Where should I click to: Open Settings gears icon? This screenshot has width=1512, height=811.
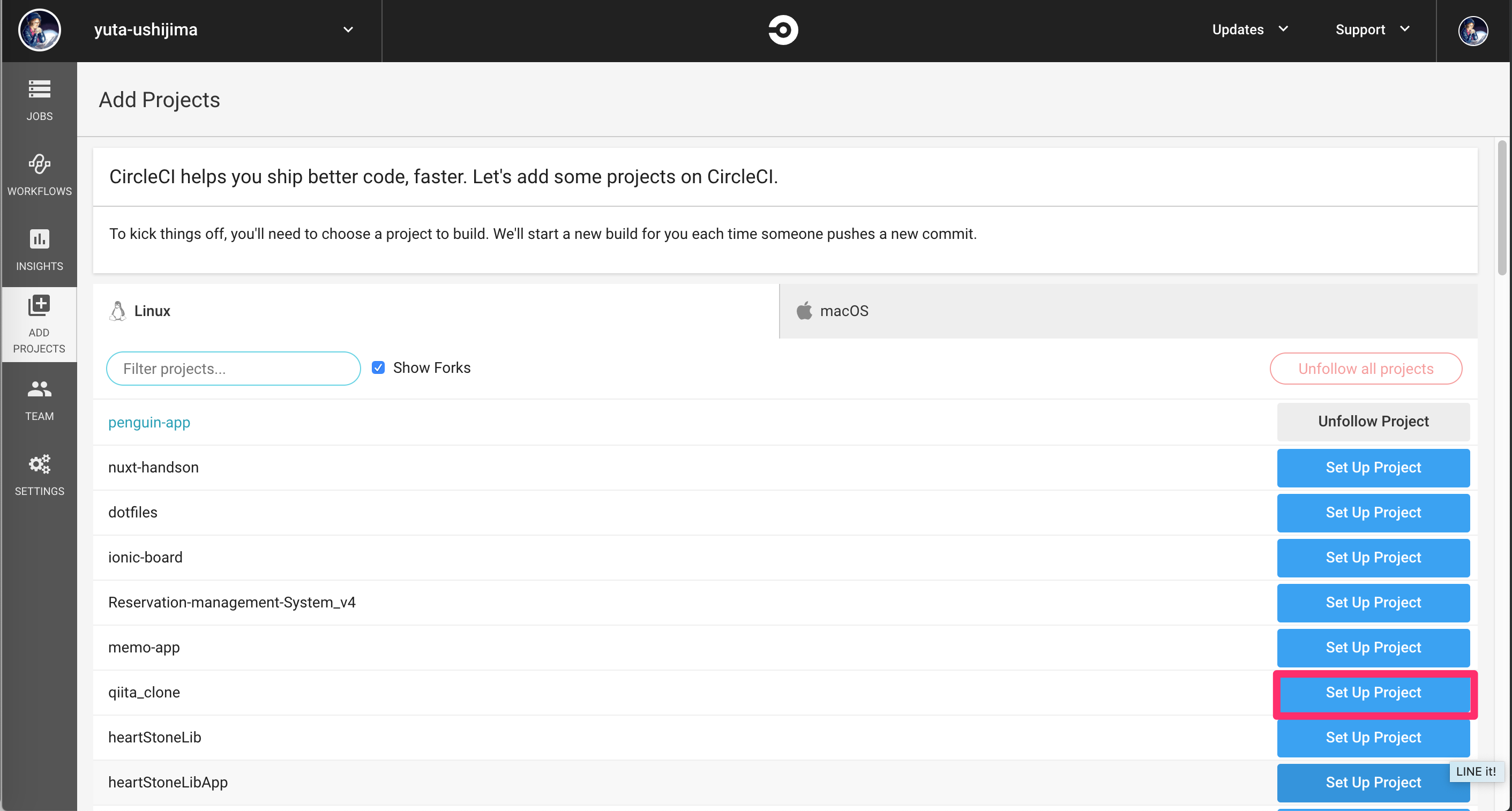pos(39,474)
